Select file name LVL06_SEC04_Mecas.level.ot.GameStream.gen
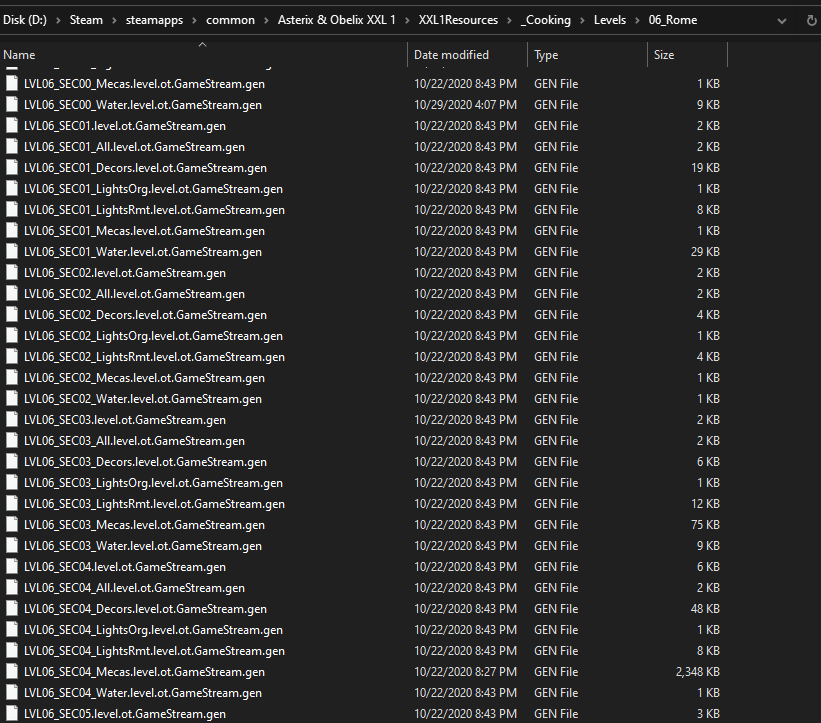 [145, 672]
